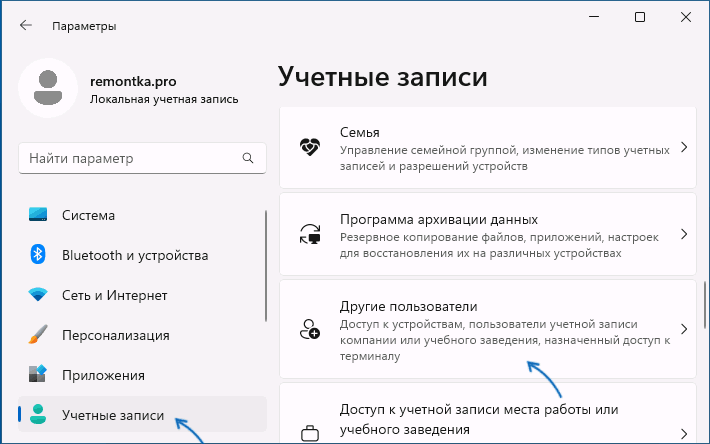The width and height of the screenshot is (710, 444).
Task: Maximize the Параметры window
Action: tap(640, 17)
